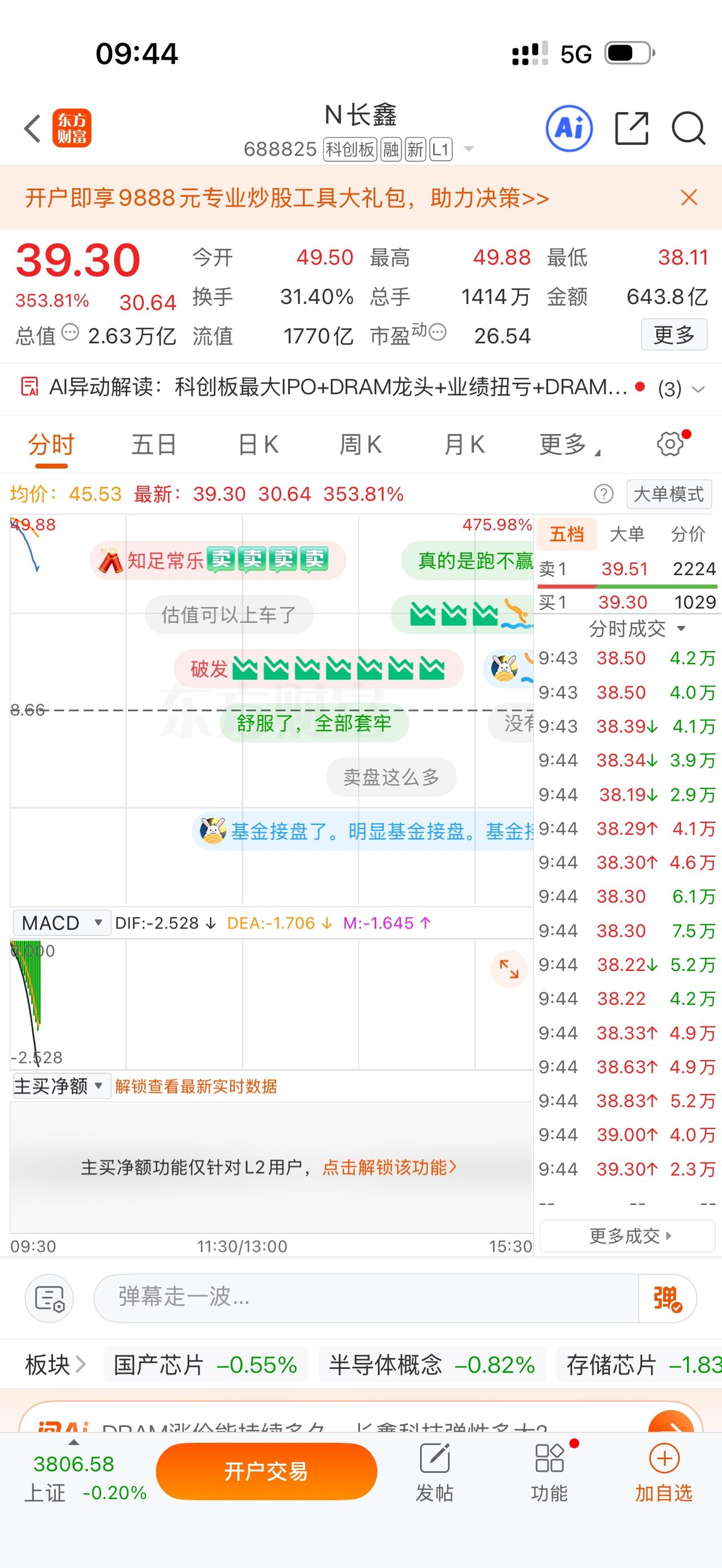Tap the L1 tag badge
Image resolution: width=722 pixels, height=1568 pixels.
[441, 148]
